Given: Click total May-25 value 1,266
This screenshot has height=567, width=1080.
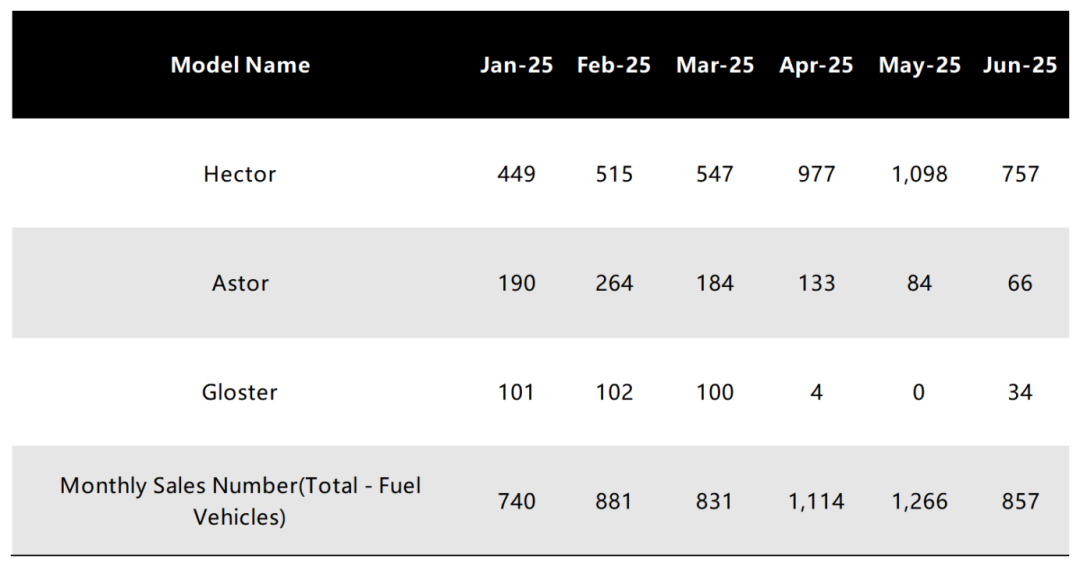Looking at the screenshot, I should click(x=919, y=501).
